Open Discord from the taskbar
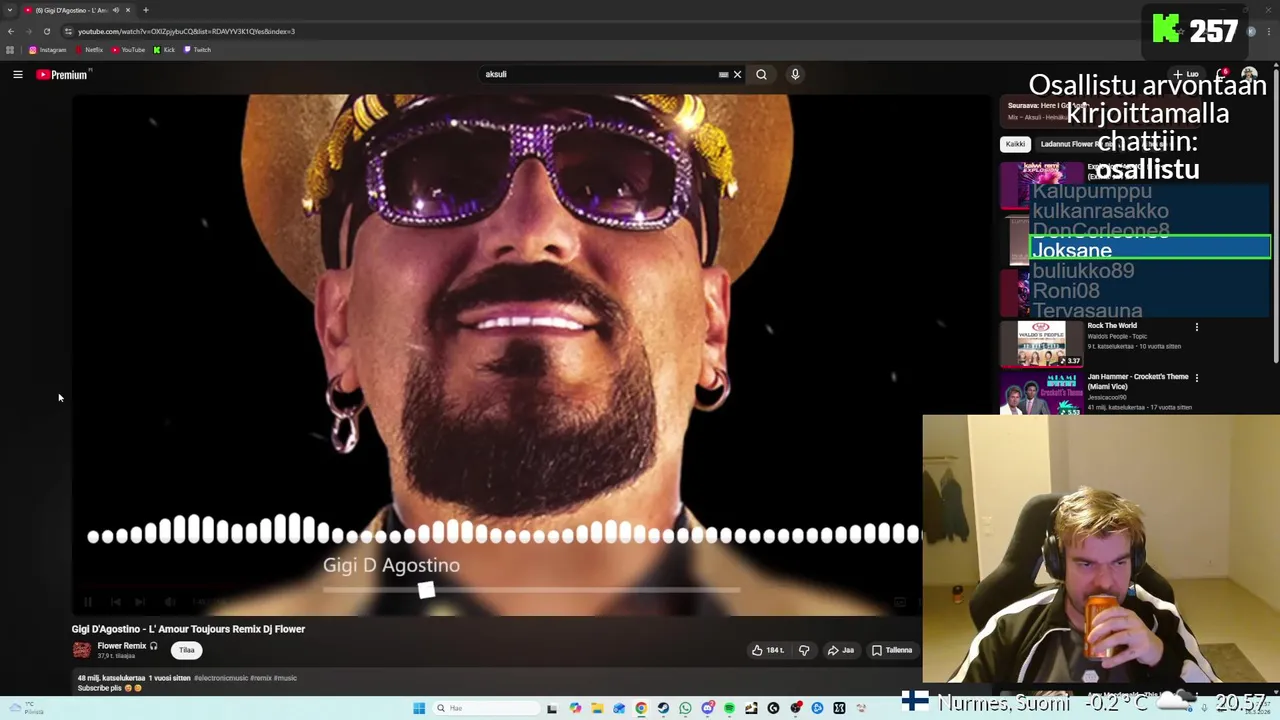 pyautogui.click(x=707, y=708)
